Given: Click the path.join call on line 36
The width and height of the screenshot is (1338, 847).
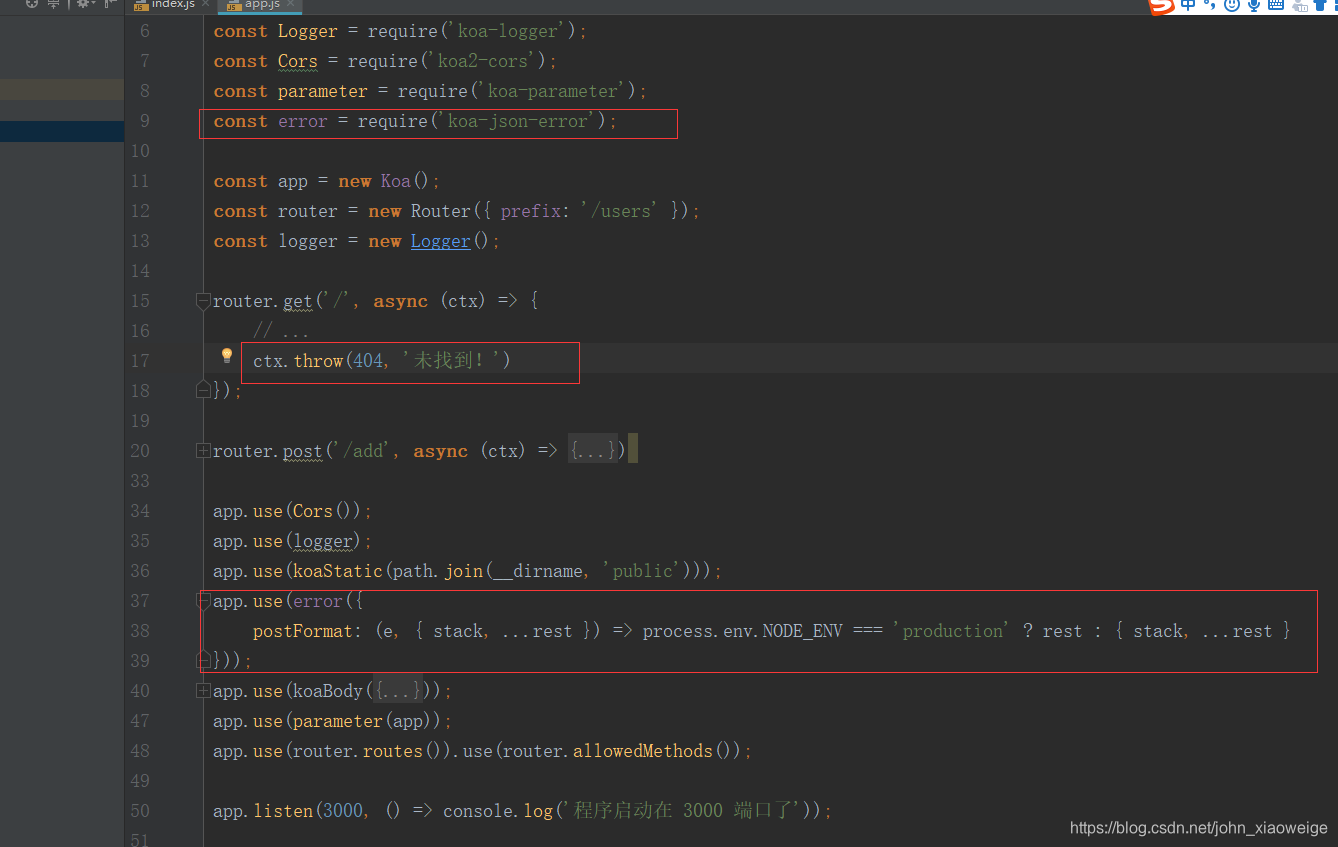Looking at the screenshot, I should (x=438, y=571).
